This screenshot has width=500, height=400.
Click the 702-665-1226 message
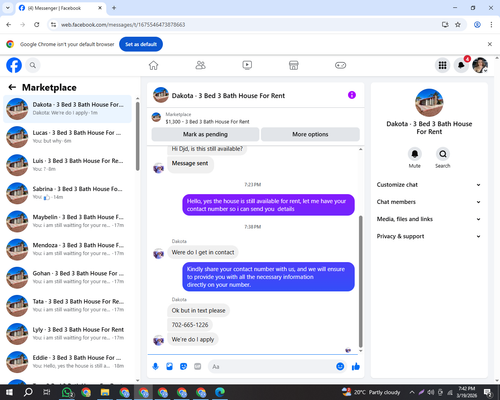click(x=190, y=325)
